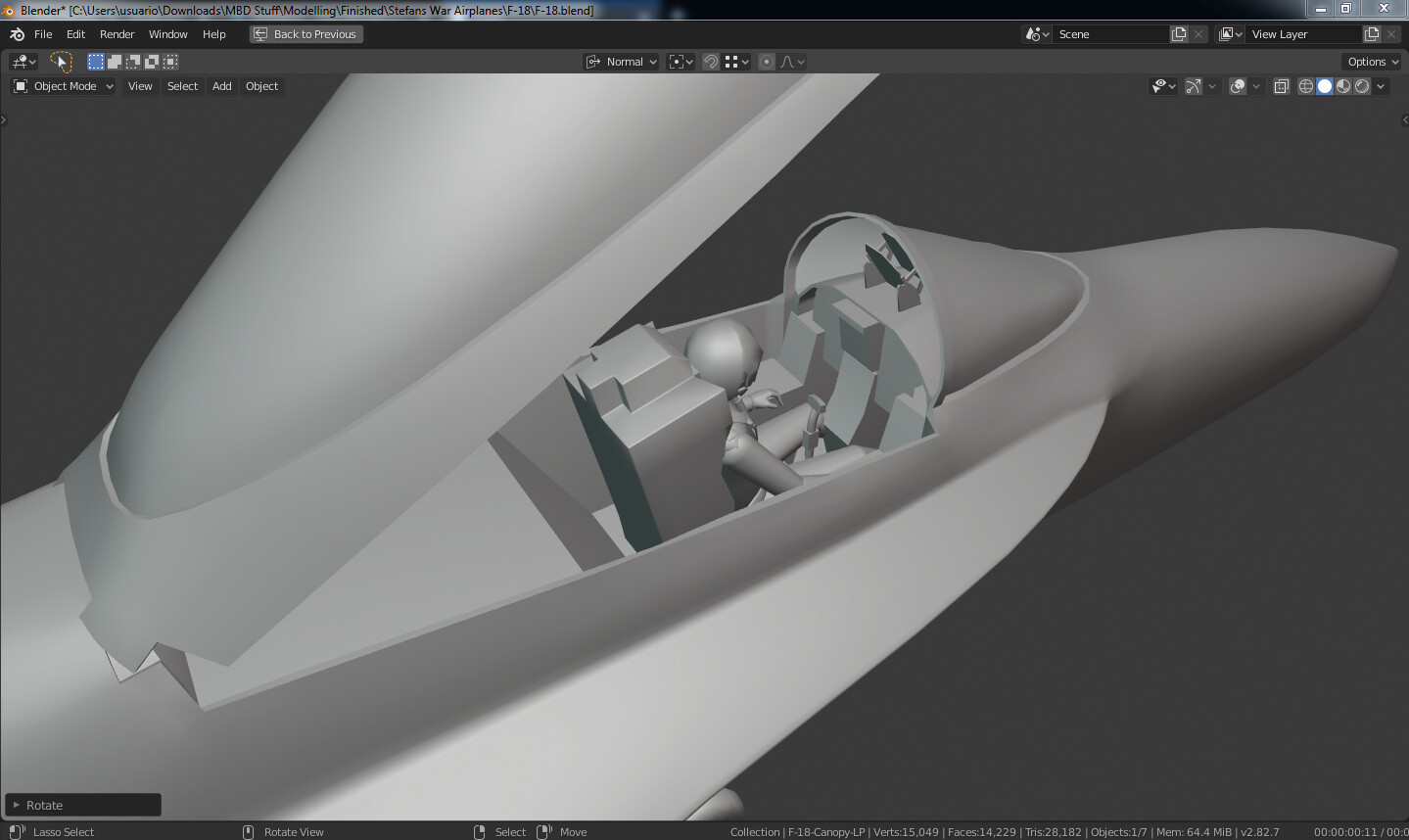1409x840 pixels.
Task: Click the Blender logo menu icon
Action: coord(17,34)
